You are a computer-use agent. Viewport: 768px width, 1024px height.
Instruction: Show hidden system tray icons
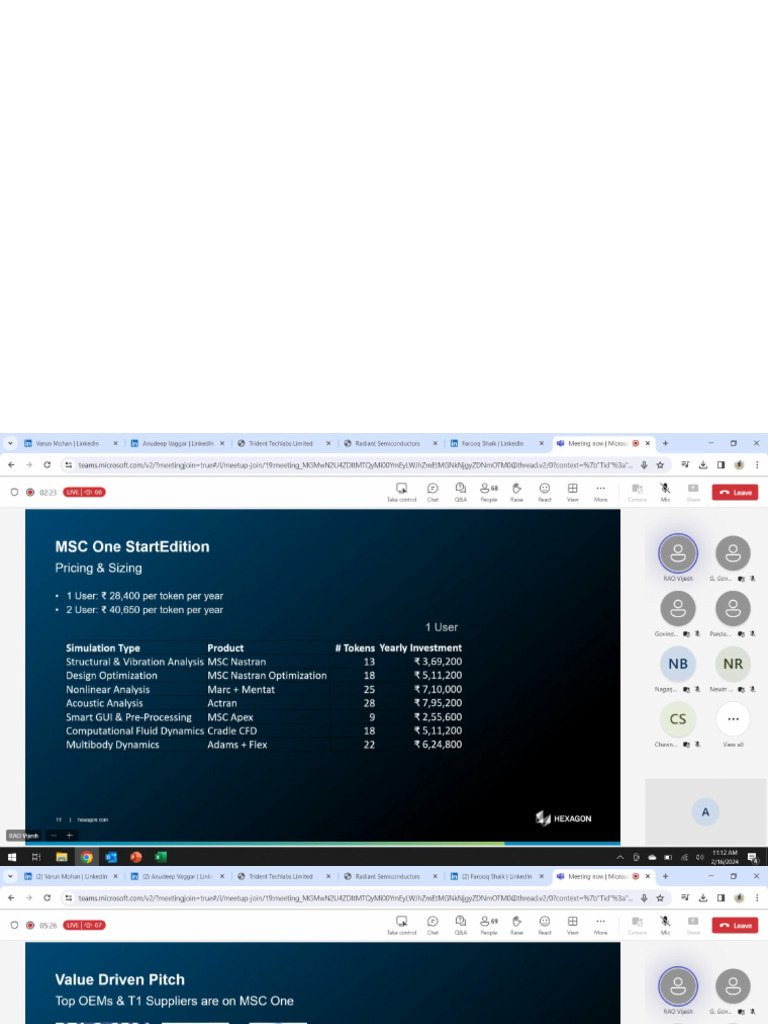pos(619,857)
